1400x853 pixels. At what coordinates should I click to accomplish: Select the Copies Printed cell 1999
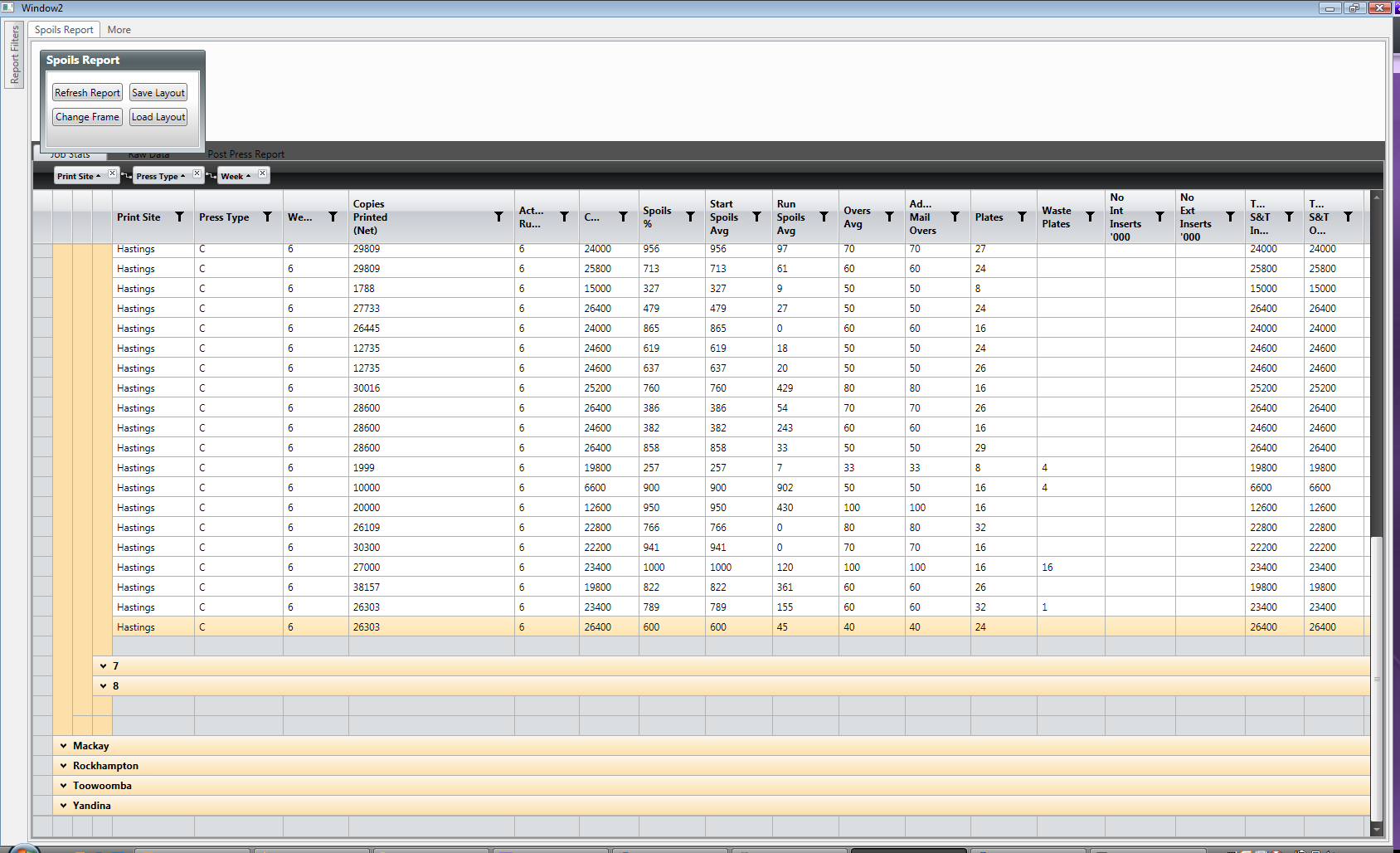[x=431, y=468]
